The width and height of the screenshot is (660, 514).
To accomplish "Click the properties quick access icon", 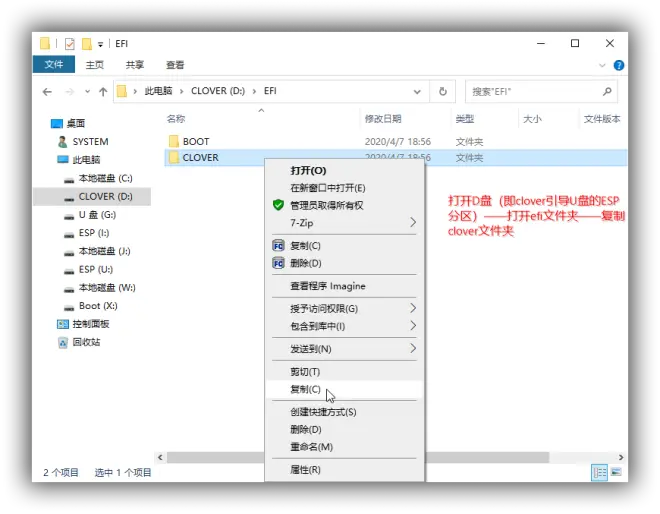I will 69,43.
